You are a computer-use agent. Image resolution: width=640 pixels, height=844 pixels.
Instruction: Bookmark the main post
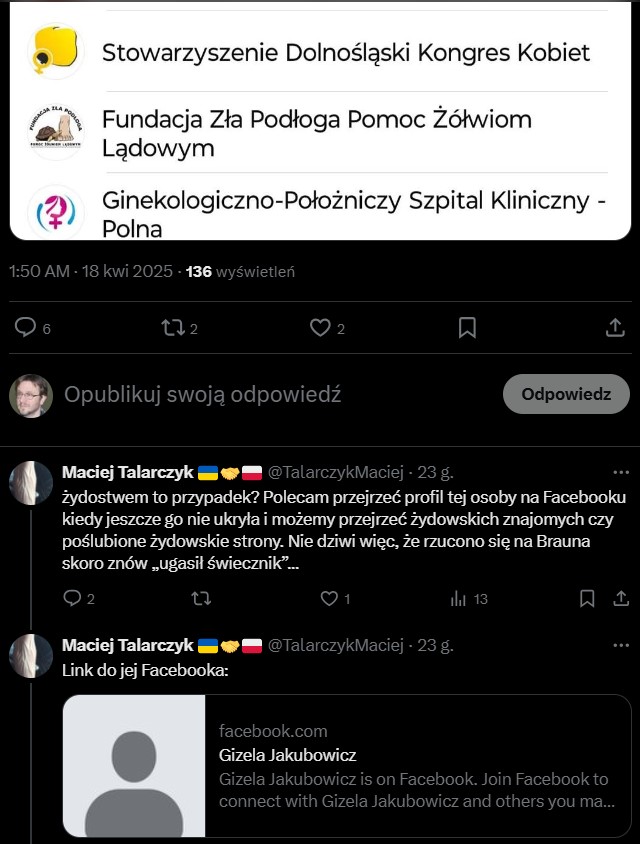click(467, 328)
